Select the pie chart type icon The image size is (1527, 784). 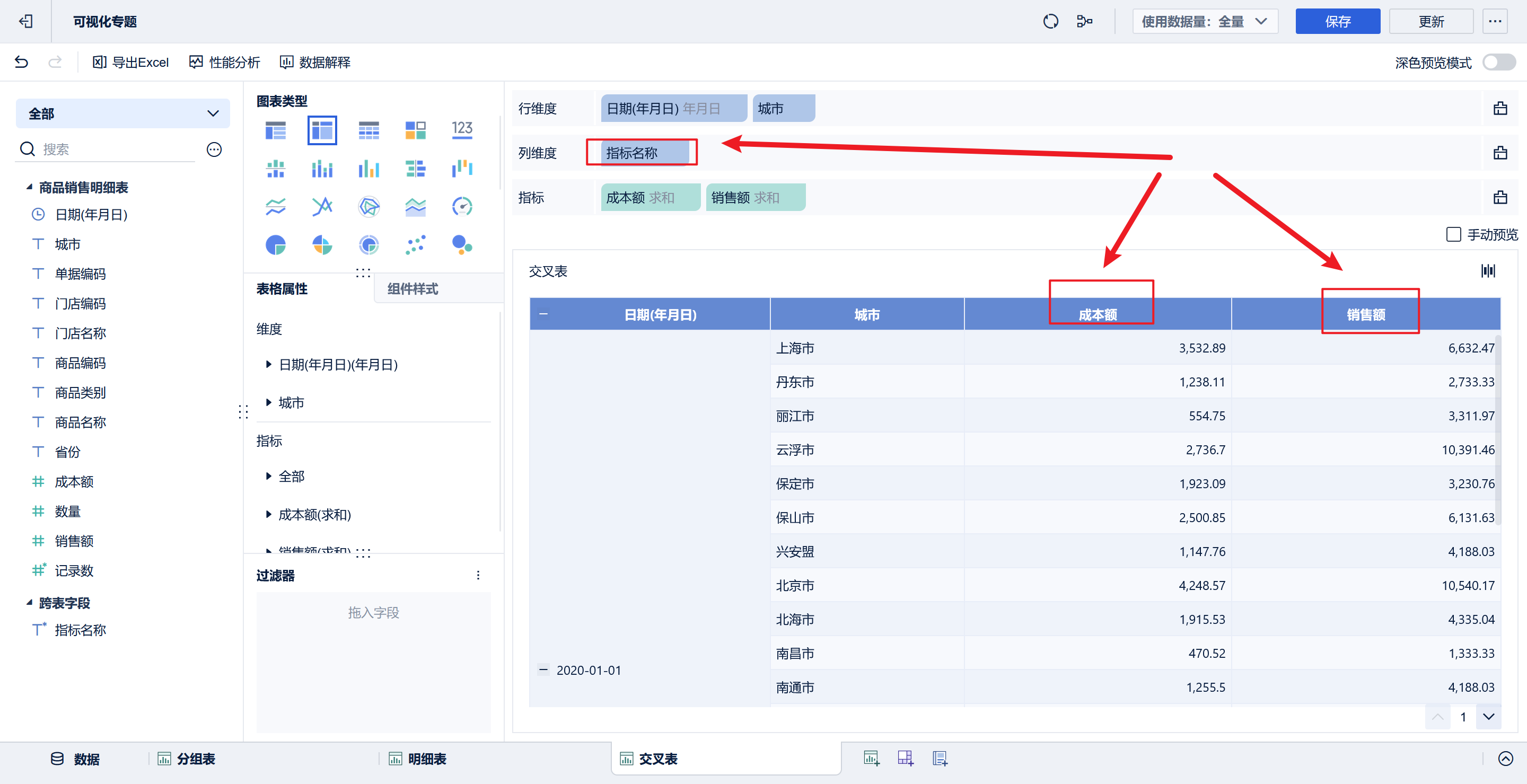[276, 245]
